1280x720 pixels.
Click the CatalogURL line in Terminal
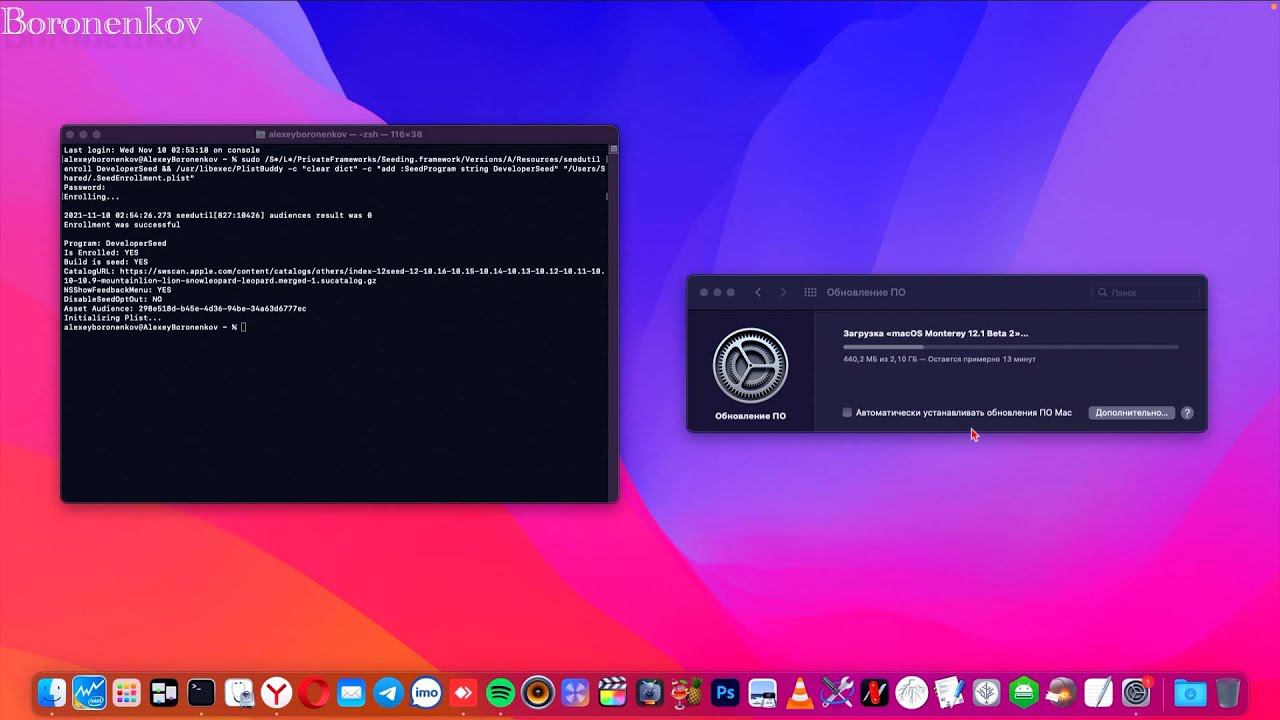pyautogui.click(x=334, y=275)
